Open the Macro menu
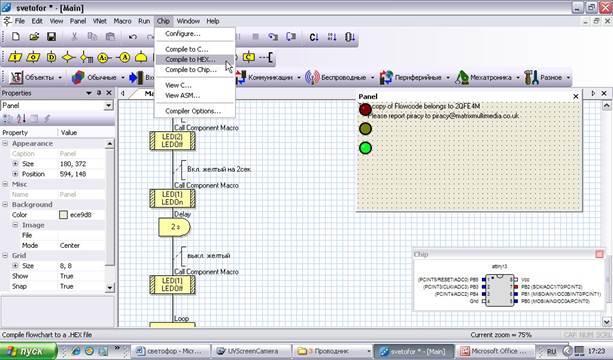 point(122,21)
